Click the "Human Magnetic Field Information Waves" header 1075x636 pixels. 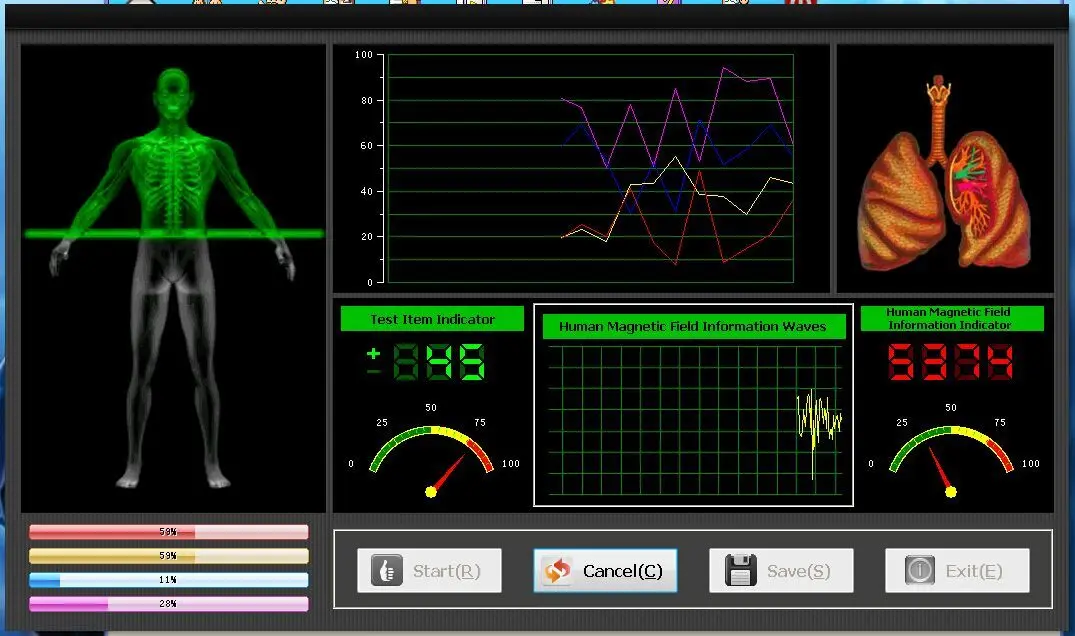(x=693, y=327)
